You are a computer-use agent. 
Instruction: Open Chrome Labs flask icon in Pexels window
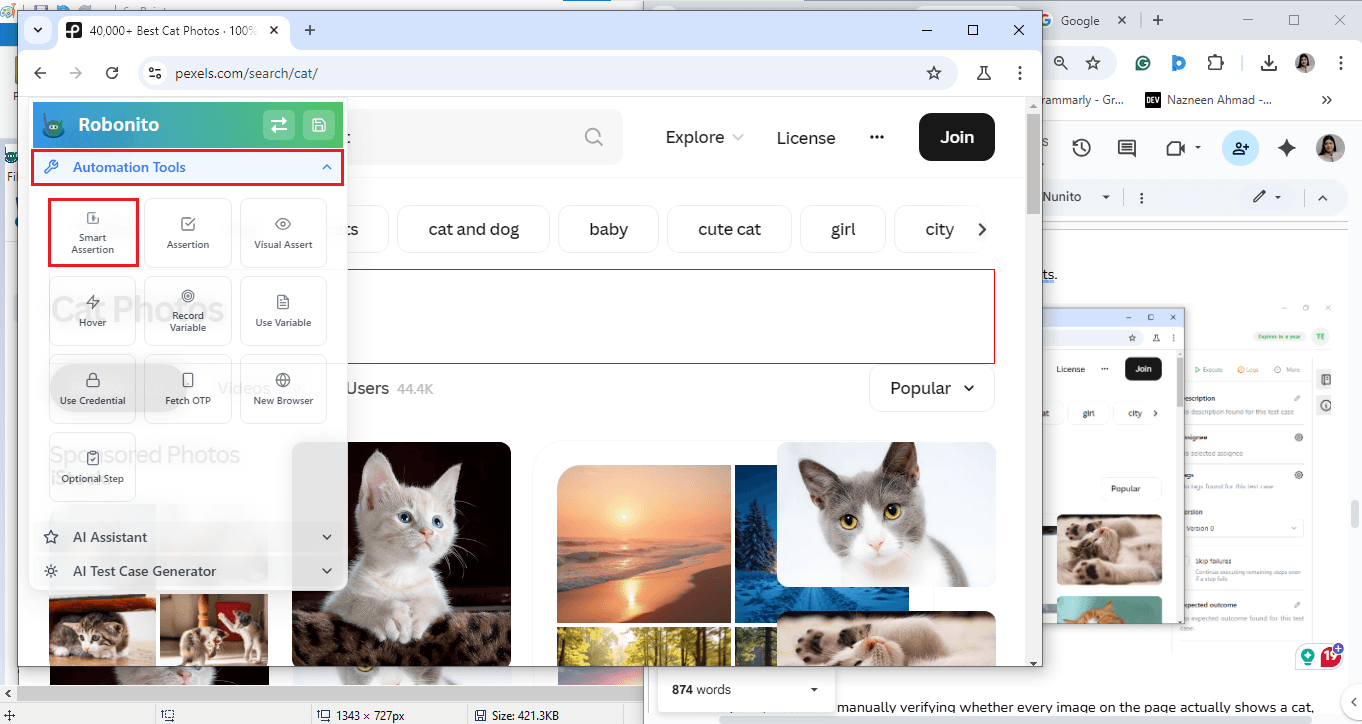coord(984,73)
